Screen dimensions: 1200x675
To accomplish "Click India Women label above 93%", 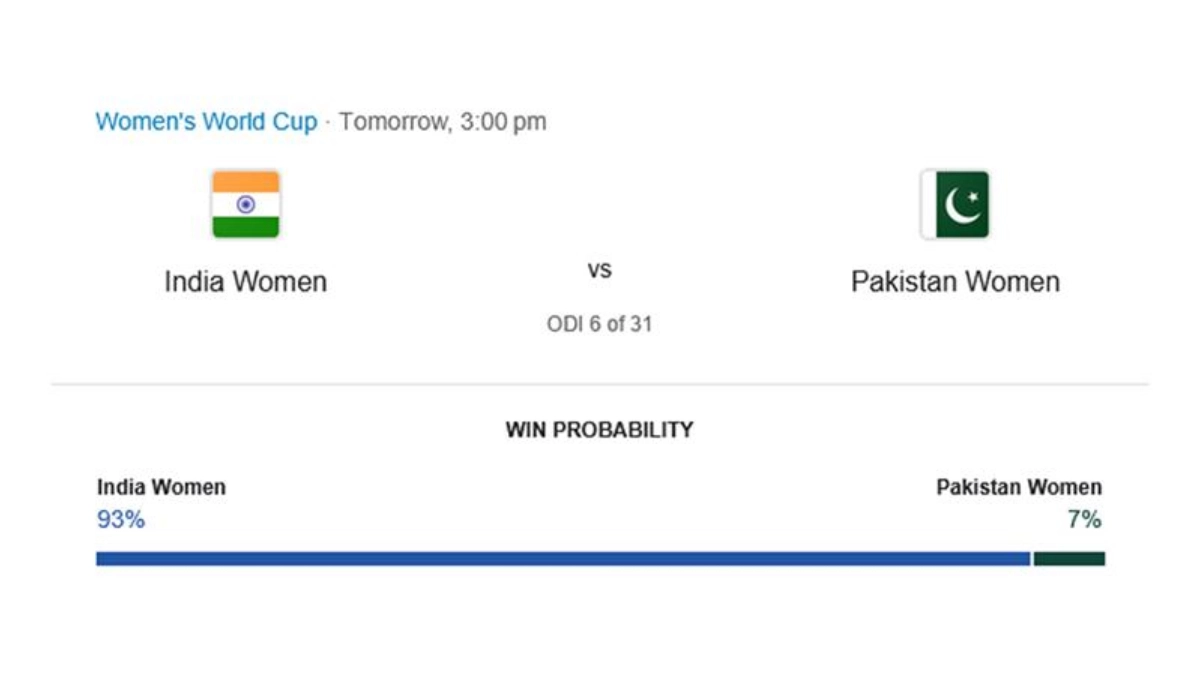I will pos(161,487).
